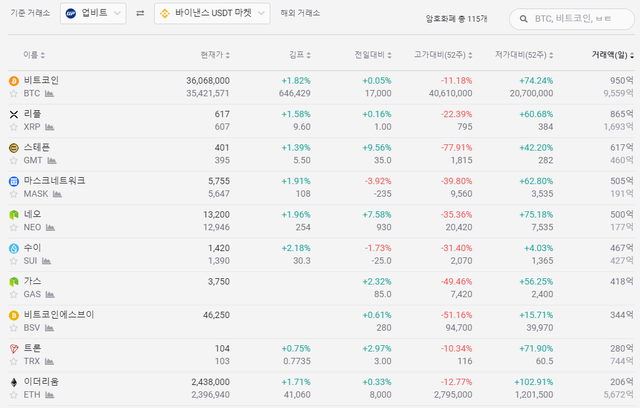
Task: Open the GMT chart icon
Action: pos(52,161)
